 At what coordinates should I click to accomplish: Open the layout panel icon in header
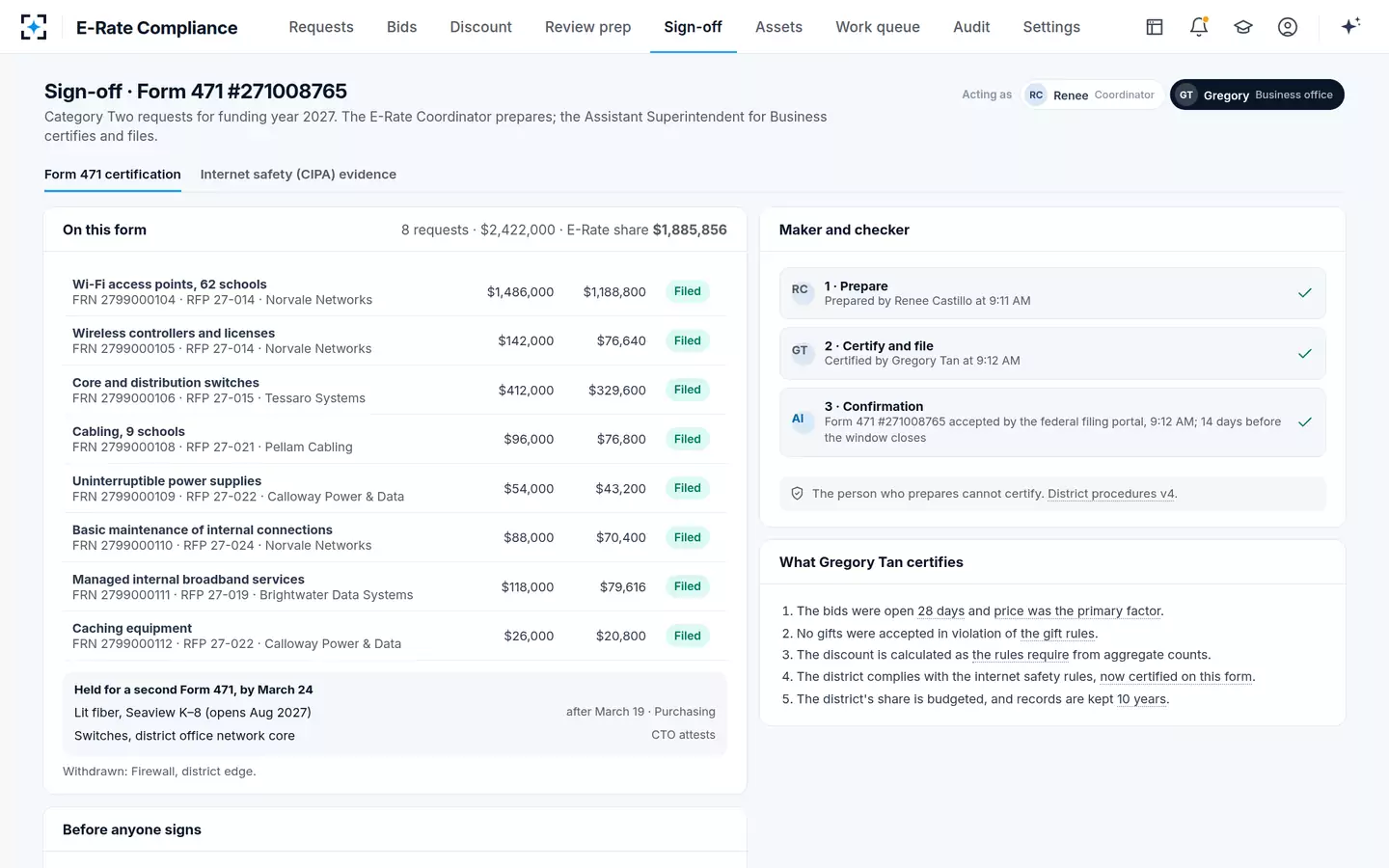[1155, 27]
